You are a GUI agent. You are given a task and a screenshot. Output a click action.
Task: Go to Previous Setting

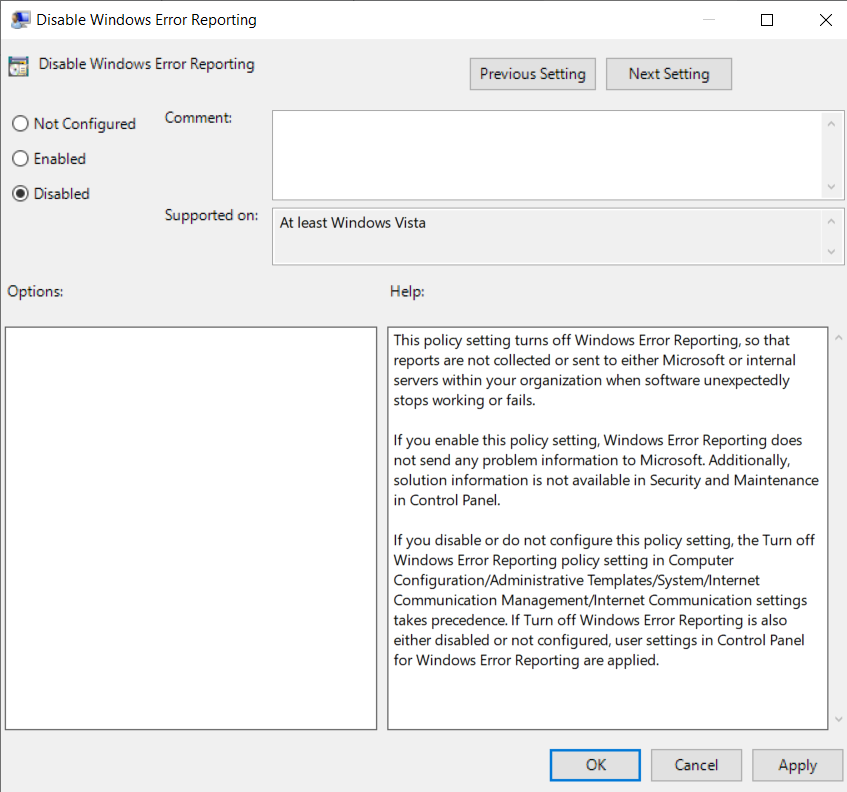click(532, 74)
